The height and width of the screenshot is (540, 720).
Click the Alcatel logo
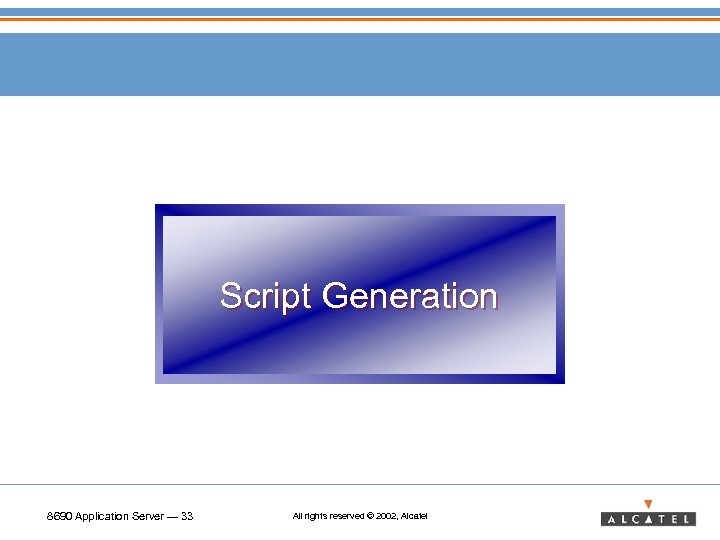point(648,513)
